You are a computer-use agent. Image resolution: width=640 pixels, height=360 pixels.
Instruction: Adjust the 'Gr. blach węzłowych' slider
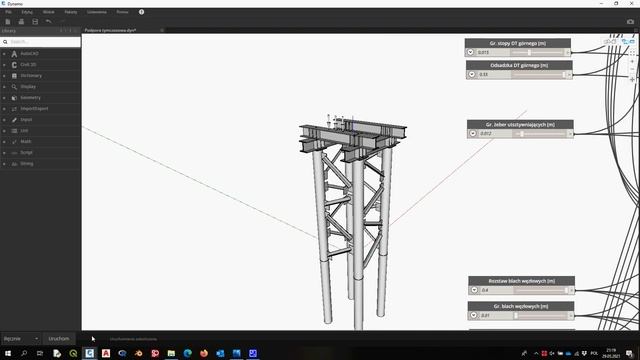click(x=540, y=315)
